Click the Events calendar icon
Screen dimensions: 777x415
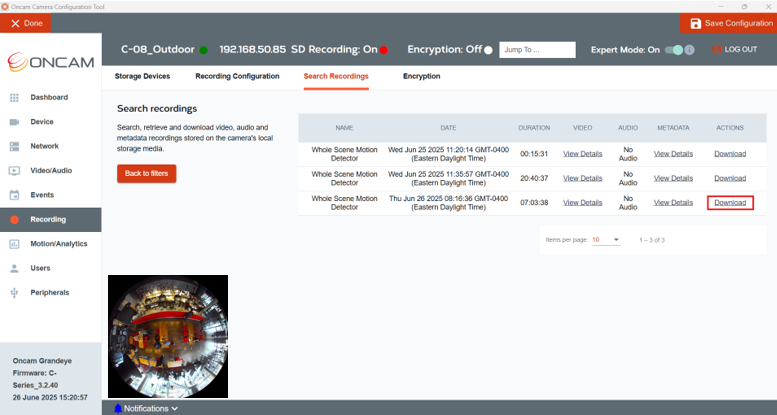pos(14,195)
